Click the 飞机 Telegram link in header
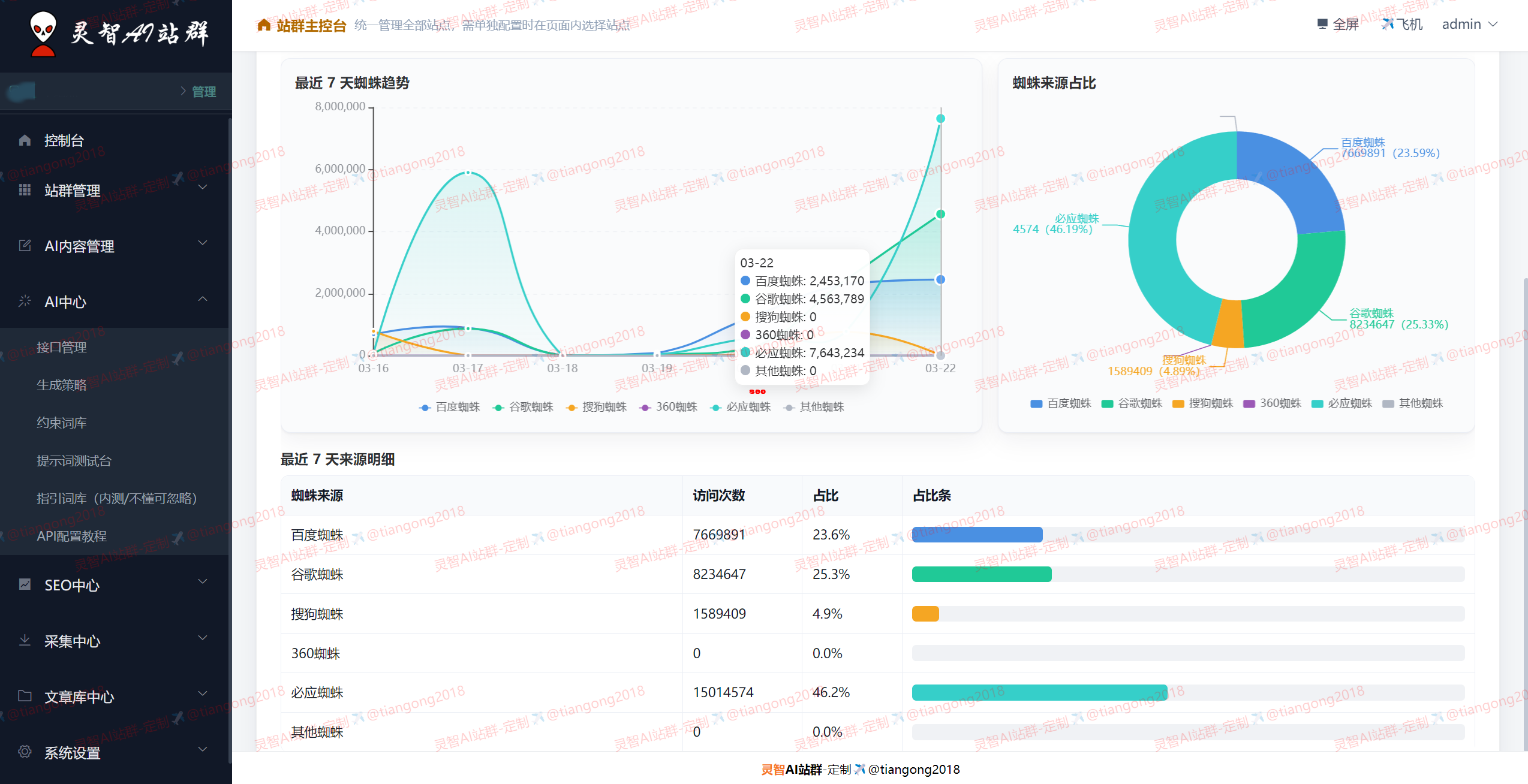Viewport: 1528px width, 784px height. 1402,24
